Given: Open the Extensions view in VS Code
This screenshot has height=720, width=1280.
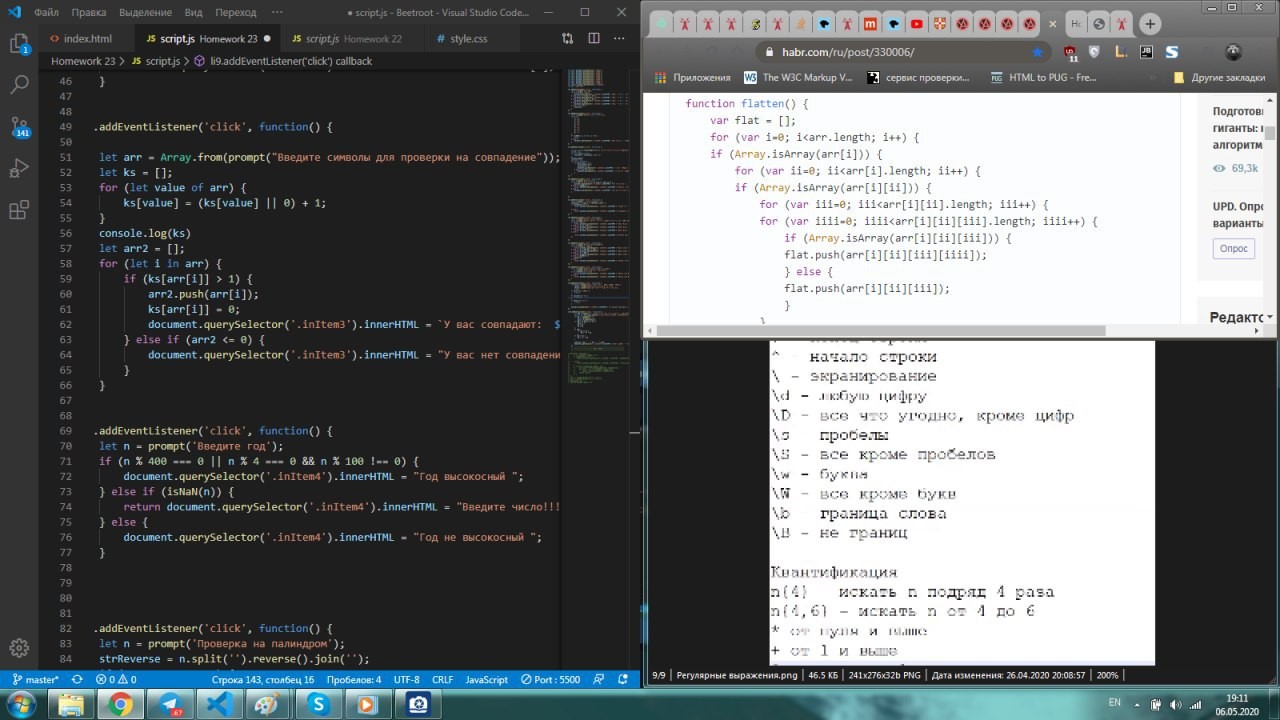Looking at the screenshot, I should click(x=19, y=210).
